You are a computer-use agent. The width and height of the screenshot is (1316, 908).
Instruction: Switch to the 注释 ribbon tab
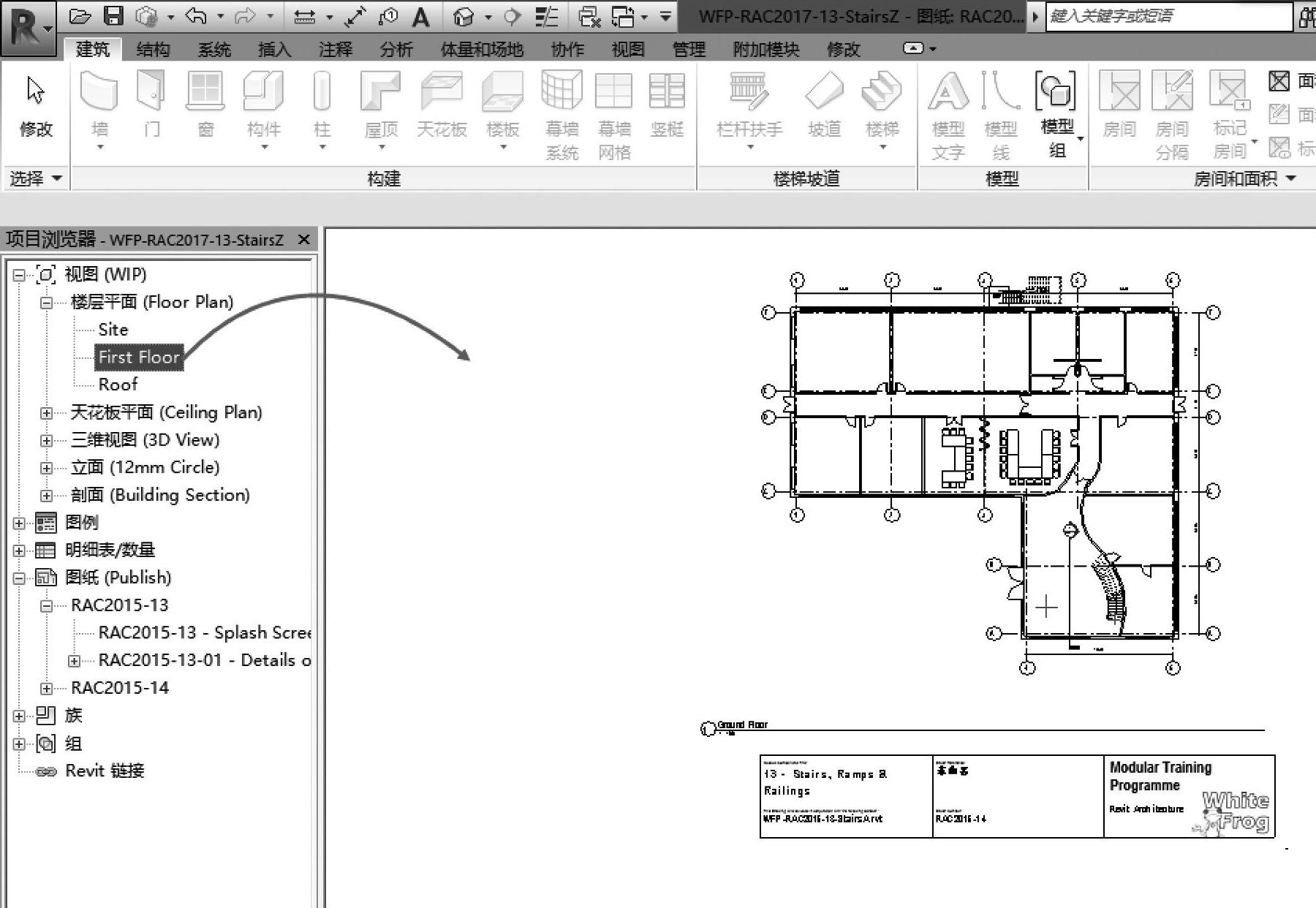coord(336,49)
